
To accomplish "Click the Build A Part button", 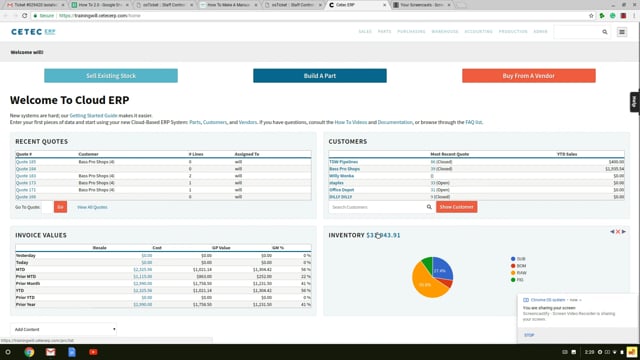I will click(x=320, y=76).
